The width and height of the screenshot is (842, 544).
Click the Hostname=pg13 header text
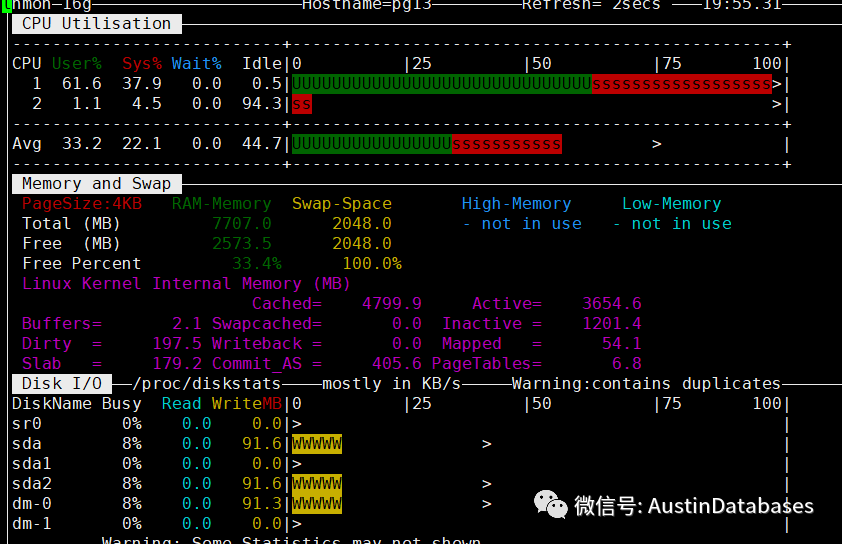pos(367,5)
